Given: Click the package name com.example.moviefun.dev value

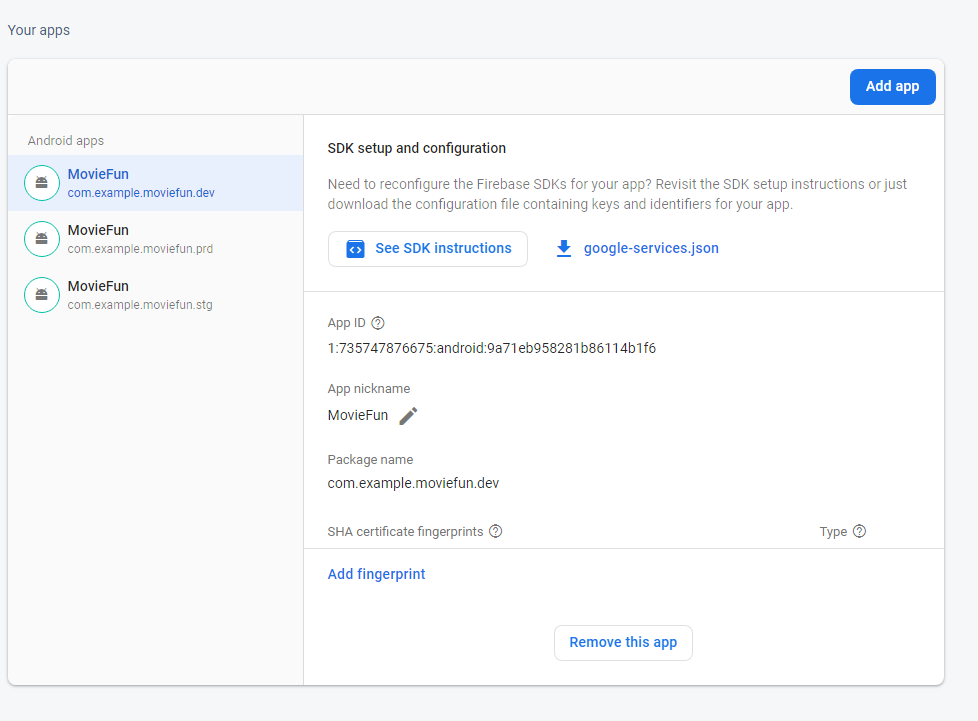Looking at the screenshot, I should coord(413,483).
